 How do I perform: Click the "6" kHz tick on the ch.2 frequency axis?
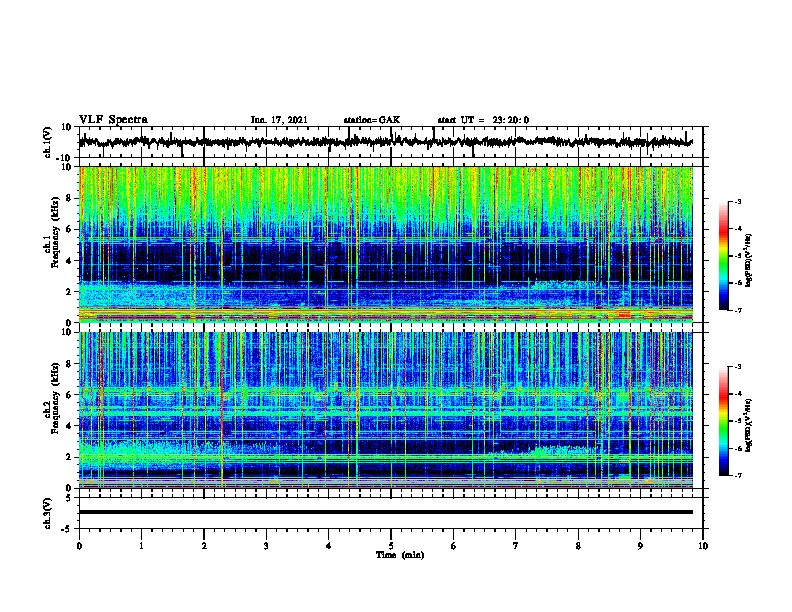(69, 395)
